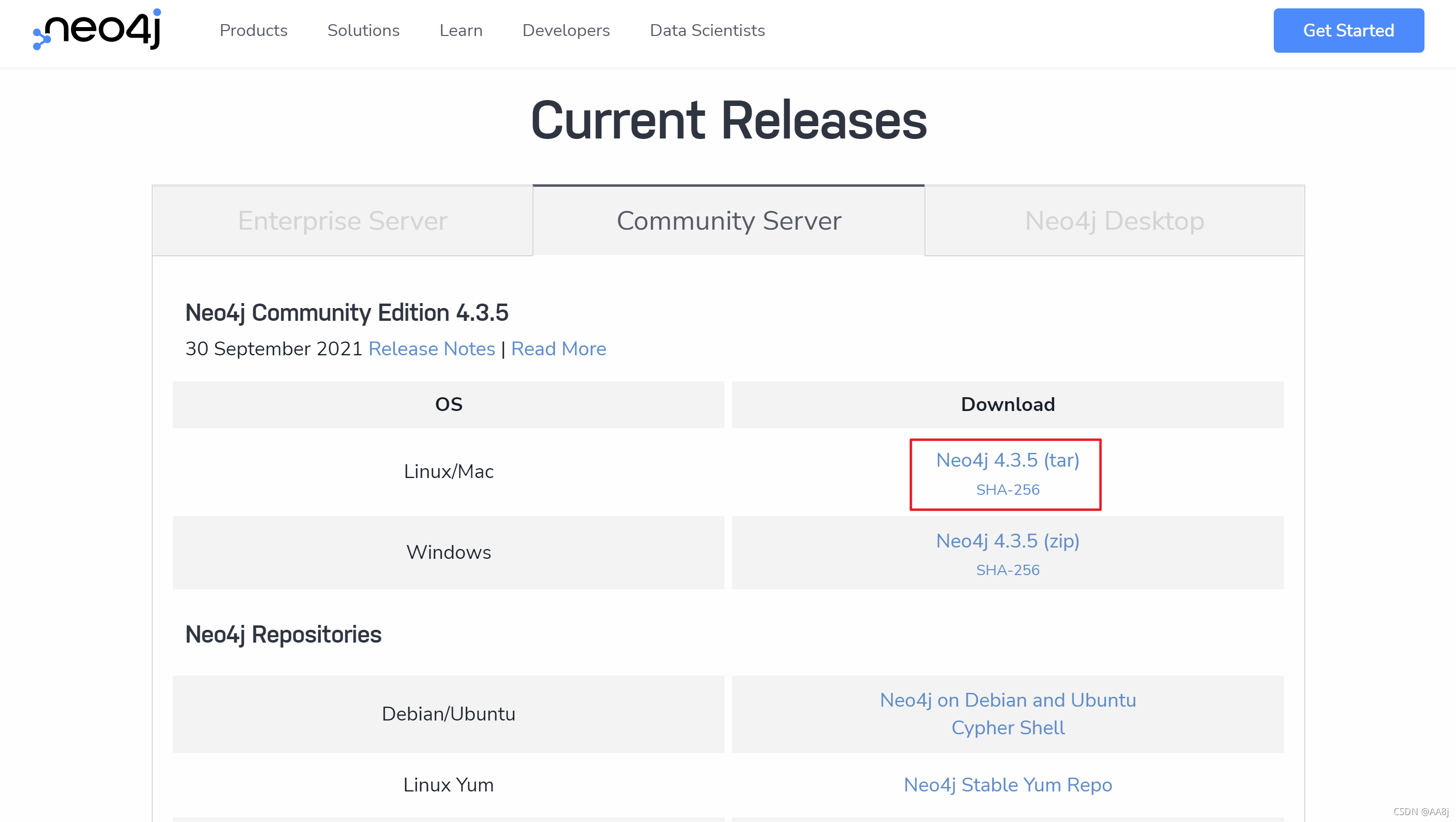The height and width of the screenshot is (822, 1456).
Task: Open the Data Scientists menu
Action: tap(707, 31)
